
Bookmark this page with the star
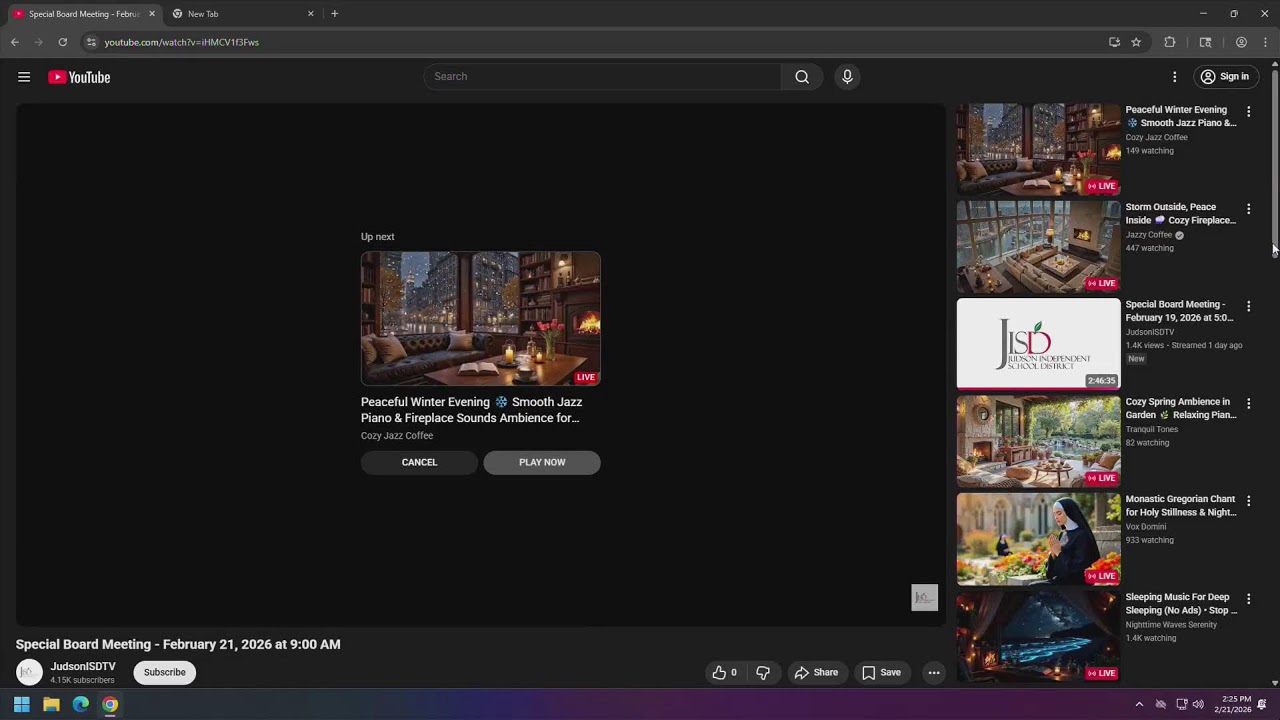click(x=1136, y=42)
